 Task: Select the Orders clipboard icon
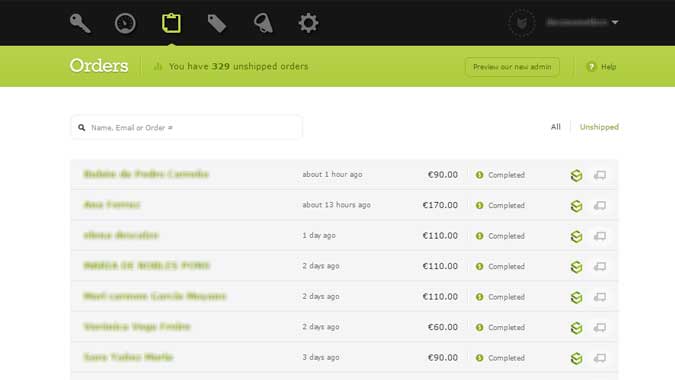(x=171, y=23)
